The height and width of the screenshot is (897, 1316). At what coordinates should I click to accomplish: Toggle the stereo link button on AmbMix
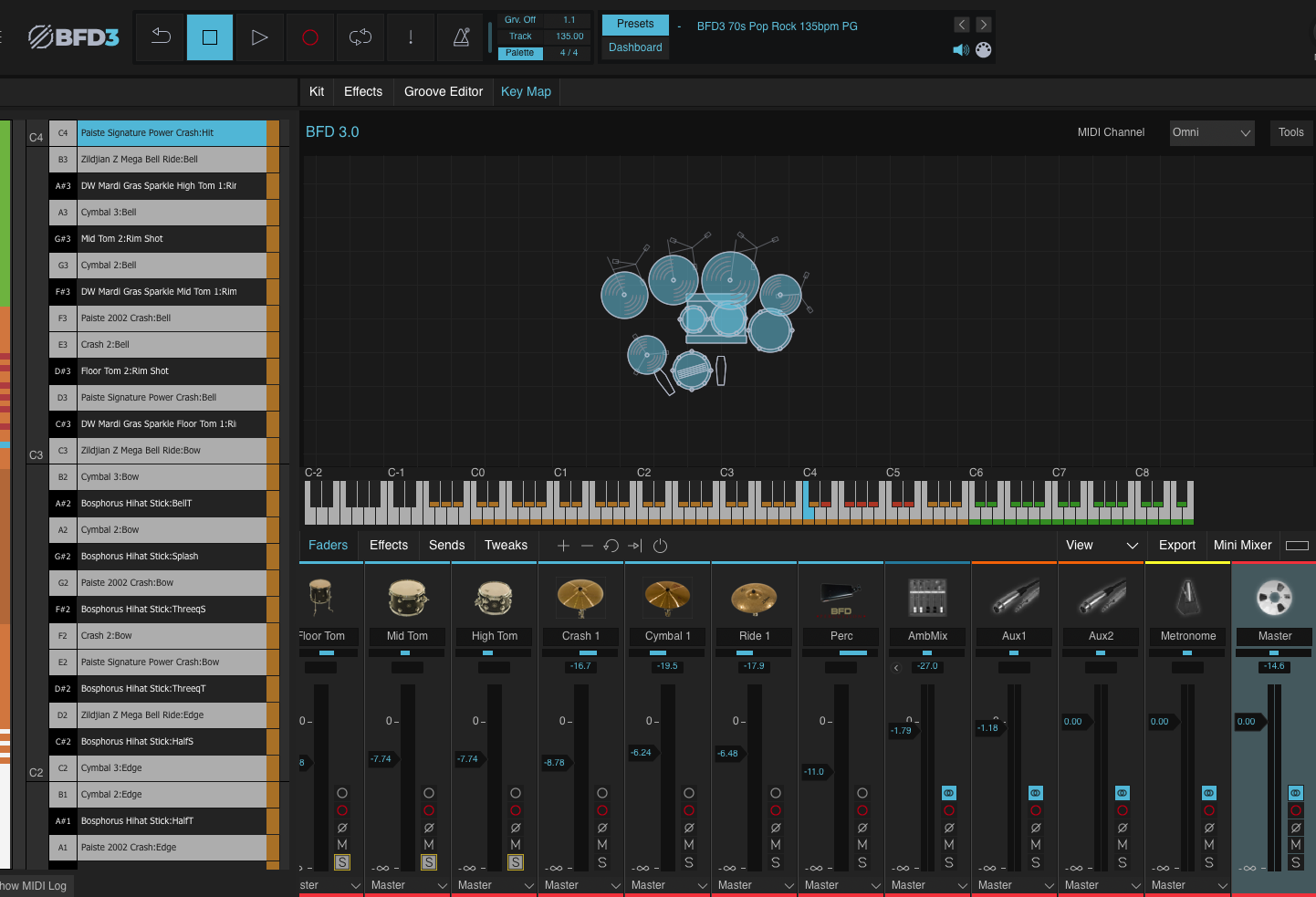949,793
